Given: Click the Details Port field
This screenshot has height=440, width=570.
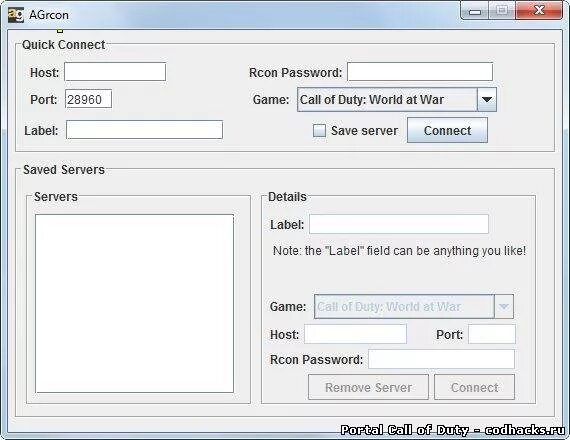Looking at the screenshot, I should point(491,334).
